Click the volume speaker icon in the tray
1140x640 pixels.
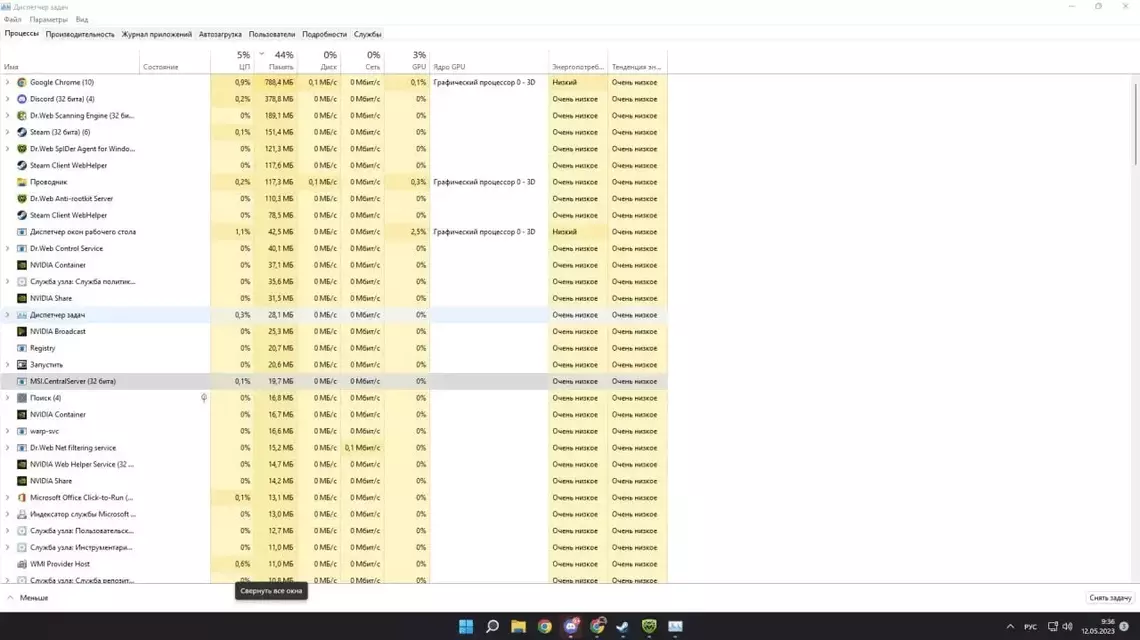(1067, 626)
